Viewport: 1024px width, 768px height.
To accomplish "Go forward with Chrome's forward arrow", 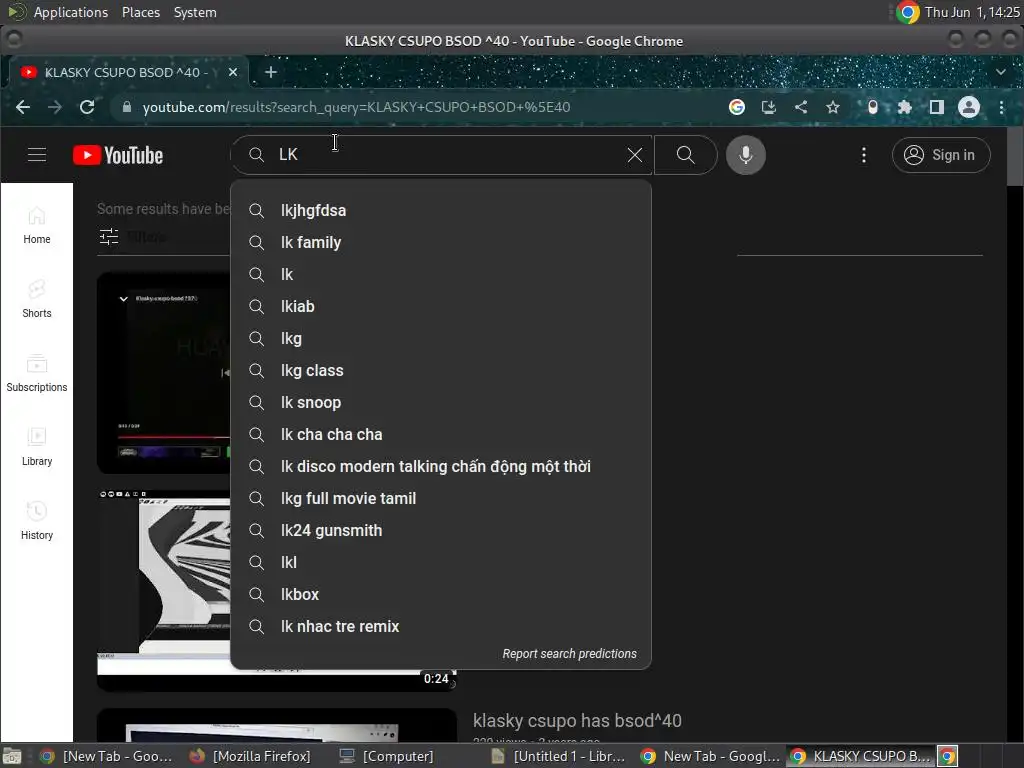I will [x=55, y=107].
